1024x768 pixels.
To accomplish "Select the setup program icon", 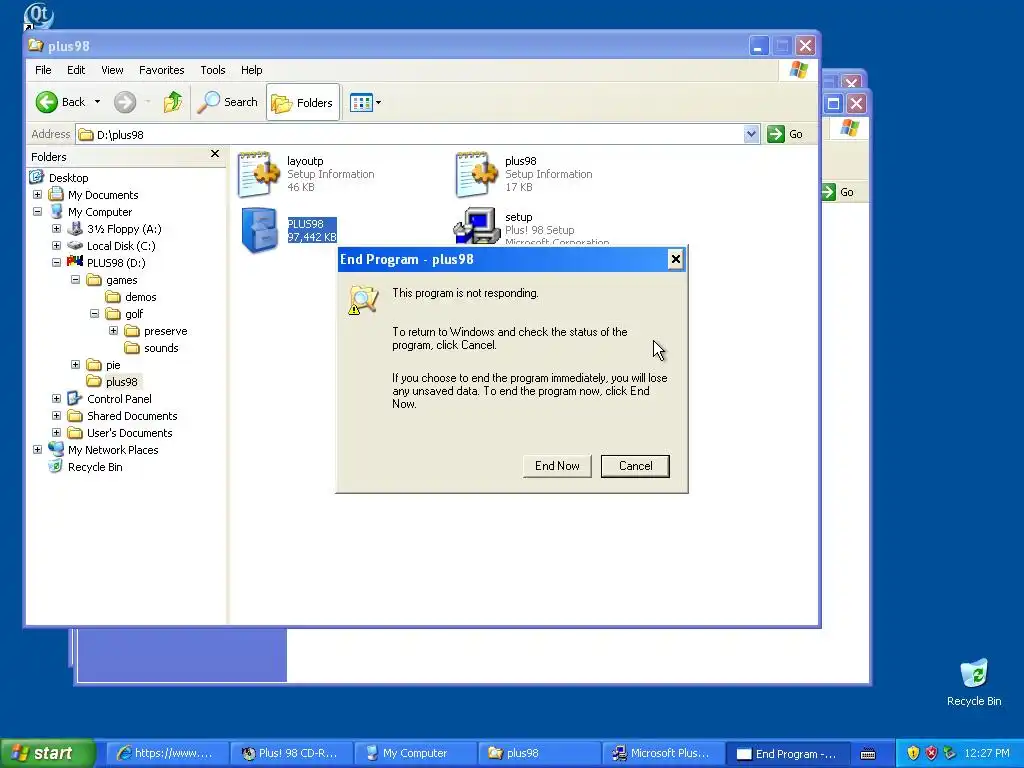I will pos(477,226).
